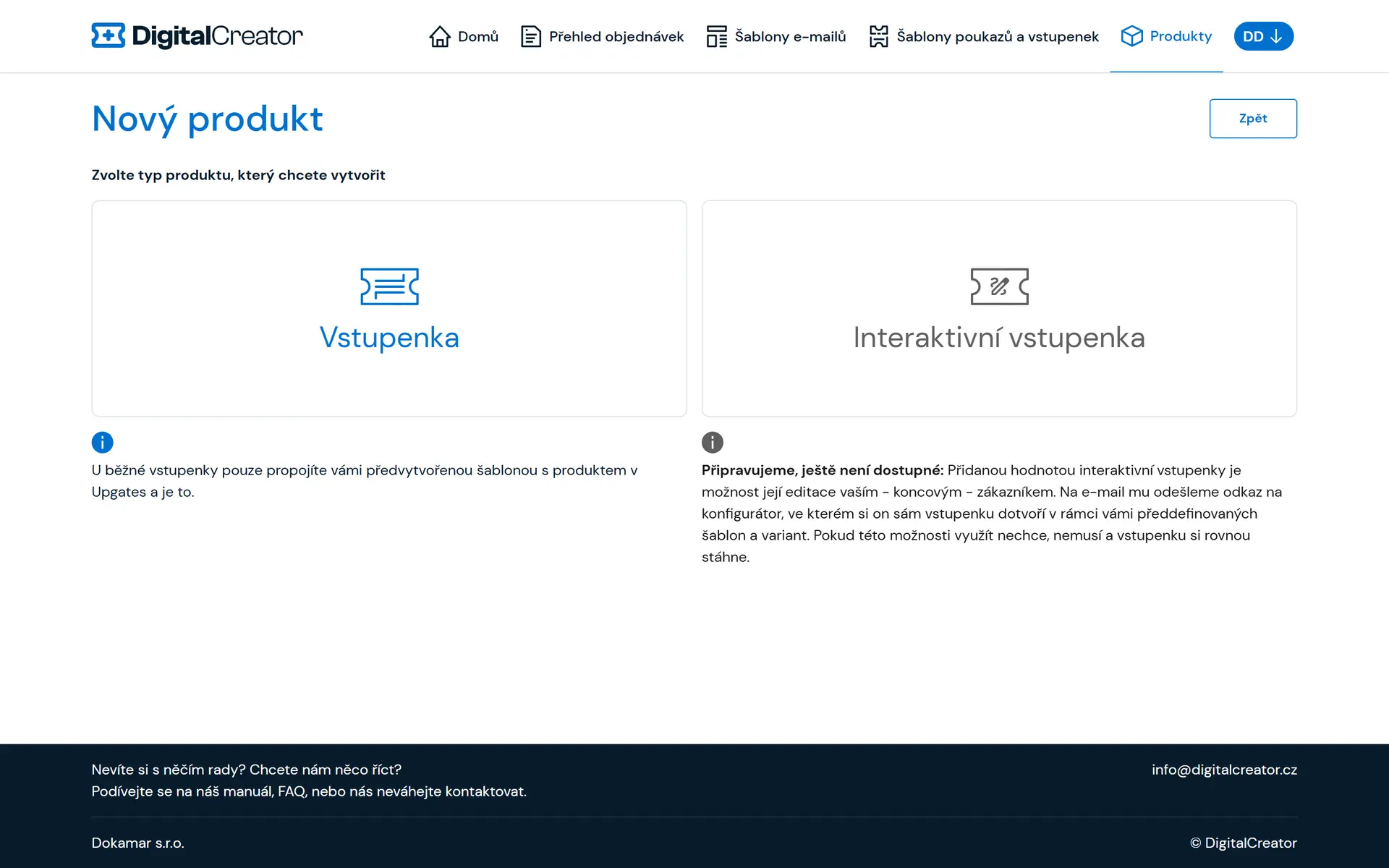
Task: Click the Produkty box icon
Action: [1132, 36]
